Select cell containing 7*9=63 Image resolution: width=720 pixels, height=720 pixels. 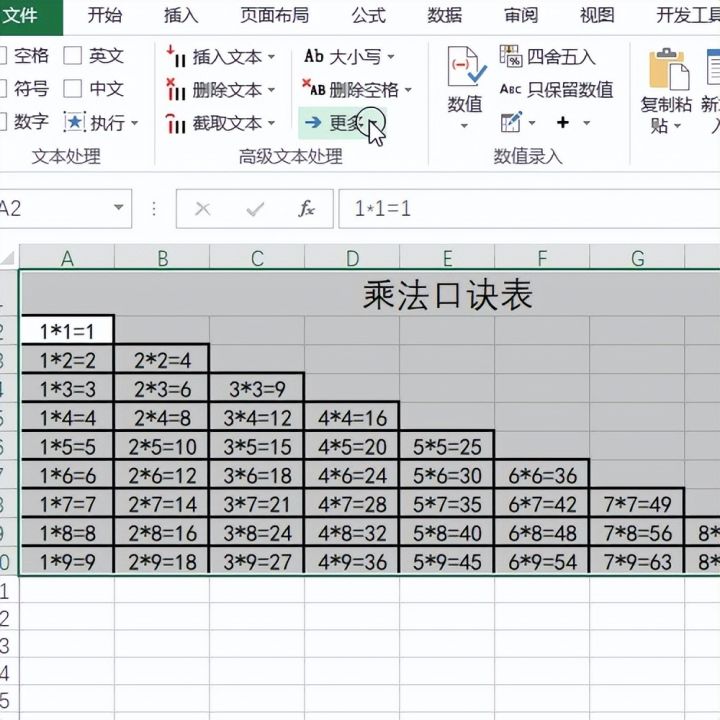click(x=637, y=561)
